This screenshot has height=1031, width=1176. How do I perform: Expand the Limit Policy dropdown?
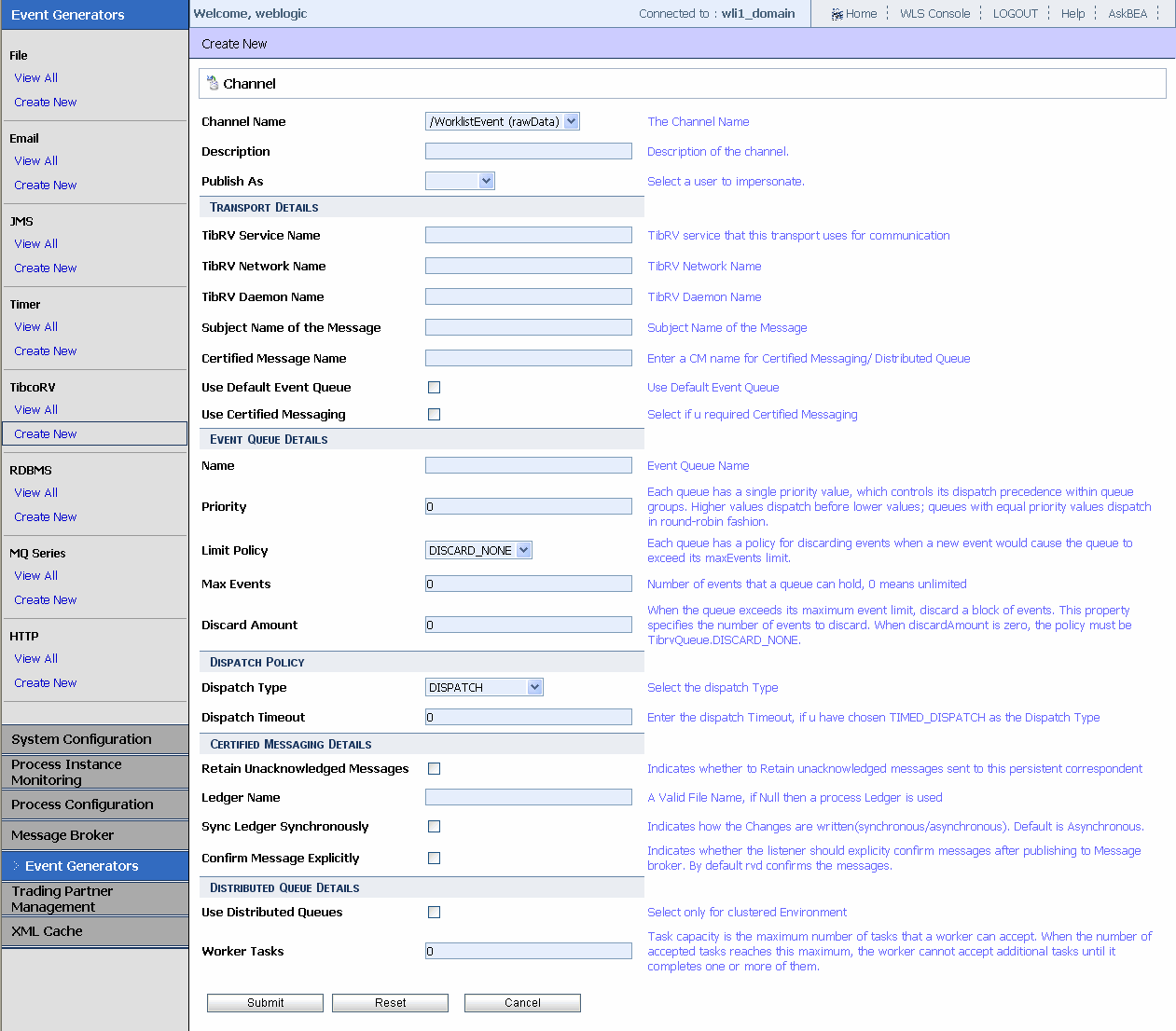[x=478, y=550]
